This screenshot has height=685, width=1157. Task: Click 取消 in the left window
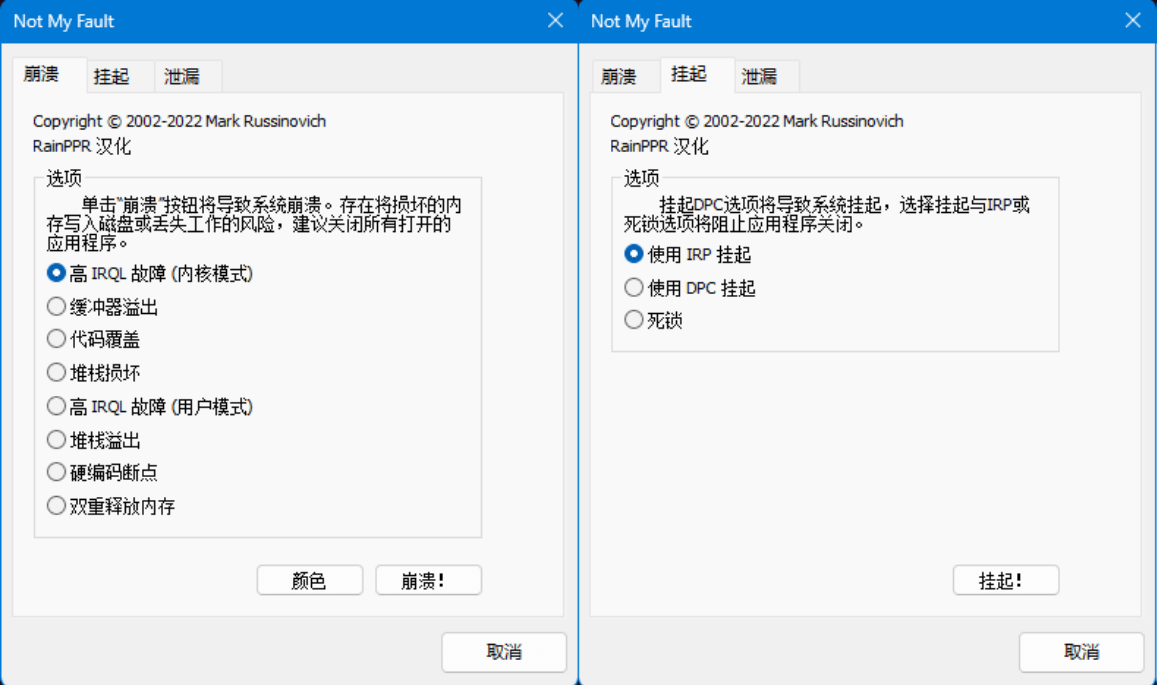pyautogui.click(x=504, y=652)
